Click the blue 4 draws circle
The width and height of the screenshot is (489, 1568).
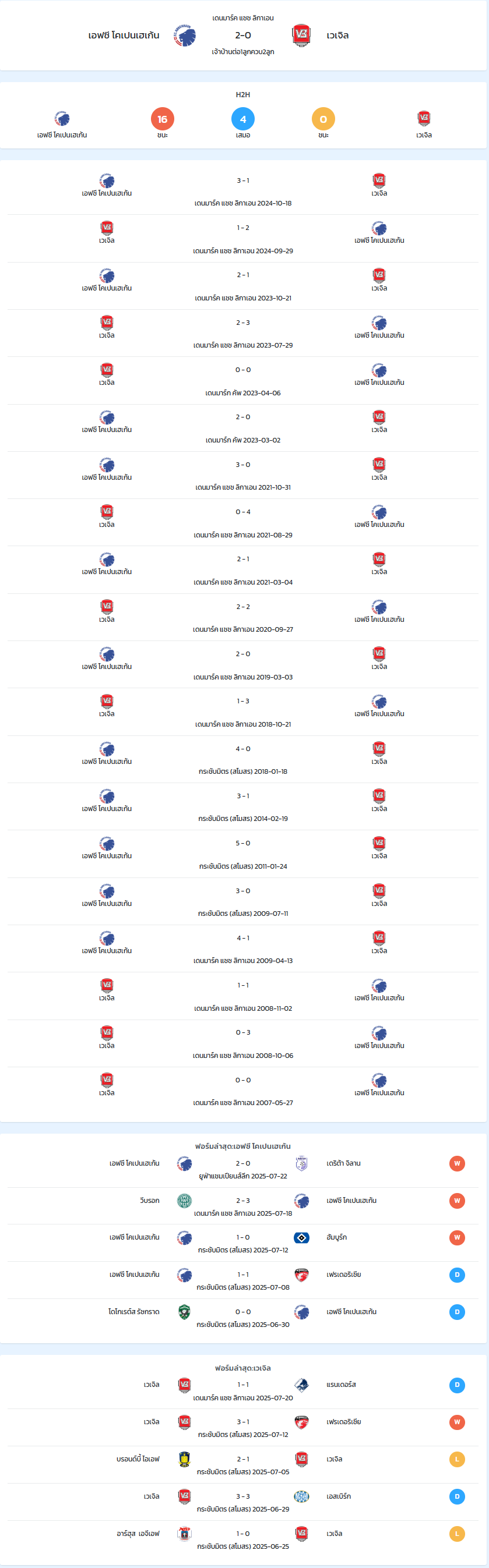[x=243, y=119]
